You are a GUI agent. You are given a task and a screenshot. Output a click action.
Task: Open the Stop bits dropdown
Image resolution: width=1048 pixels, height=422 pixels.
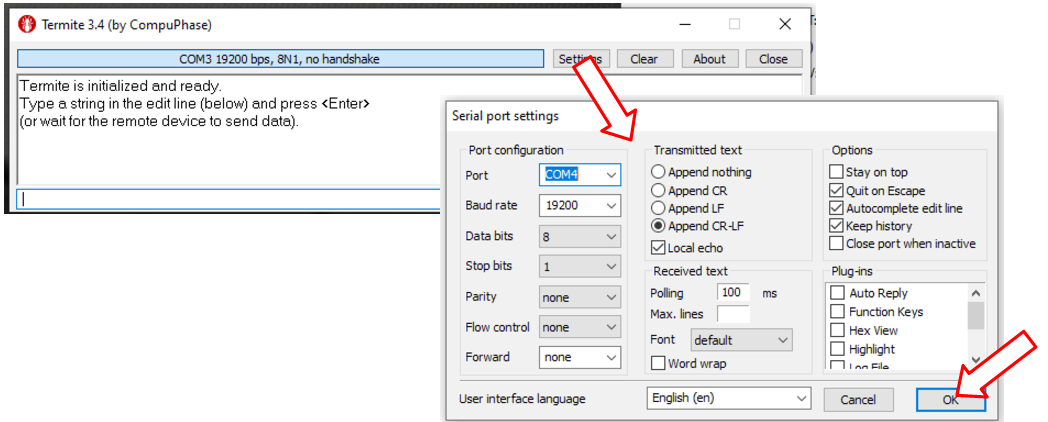pyautogui.click(x=579, y=266)
